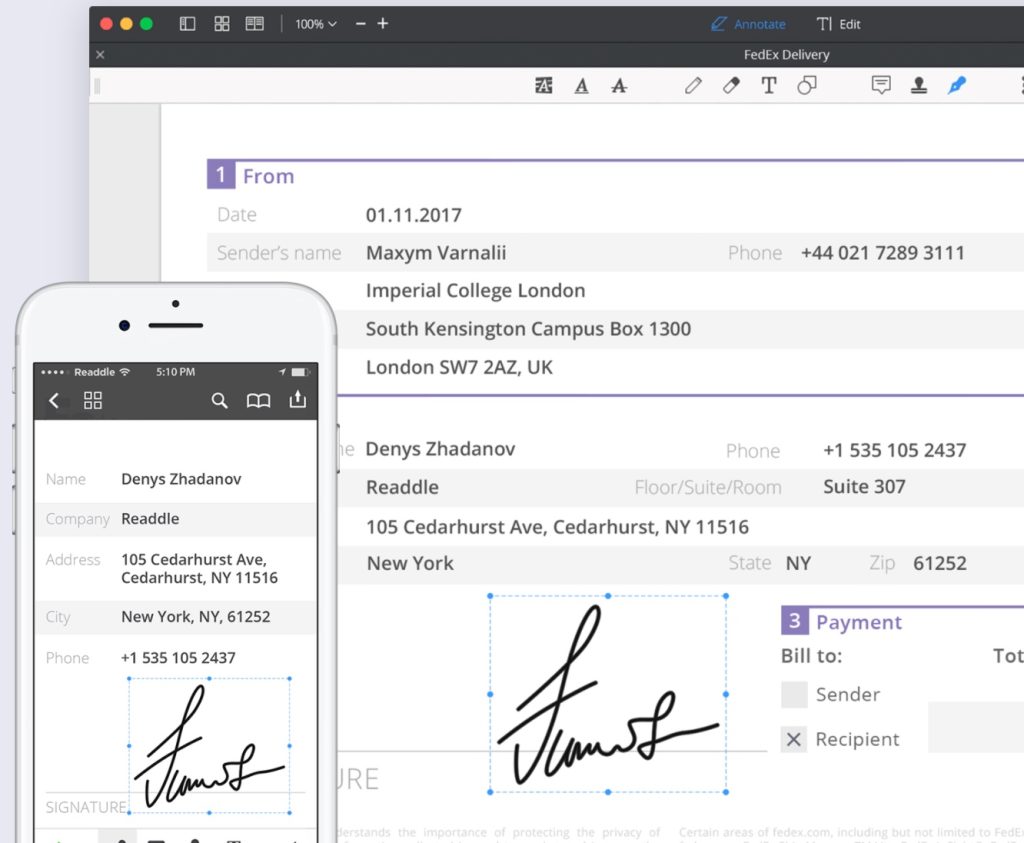This screenshot has width=1024, height=843.
Task: Click the state value NY on Mac
Action: pos(798,563)
